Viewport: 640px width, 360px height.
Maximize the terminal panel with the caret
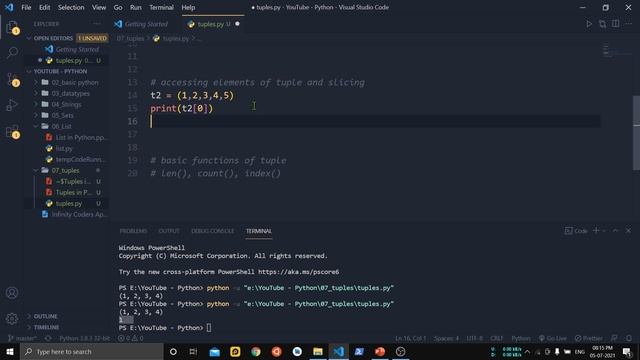tap(616, 231)
